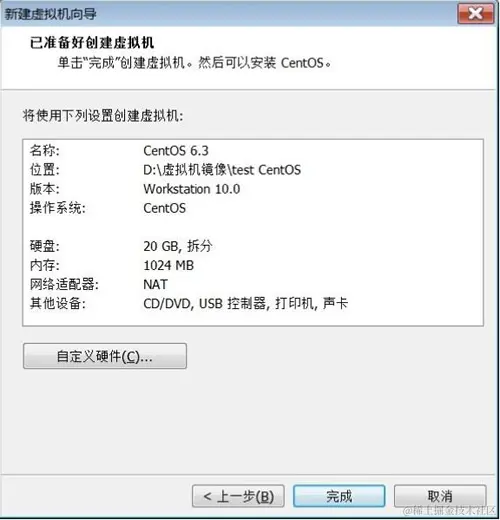The height and width of the screenshot is (520, 500).
Task: Select the Workstation 10.0 version value
Action: click(192, 189)
